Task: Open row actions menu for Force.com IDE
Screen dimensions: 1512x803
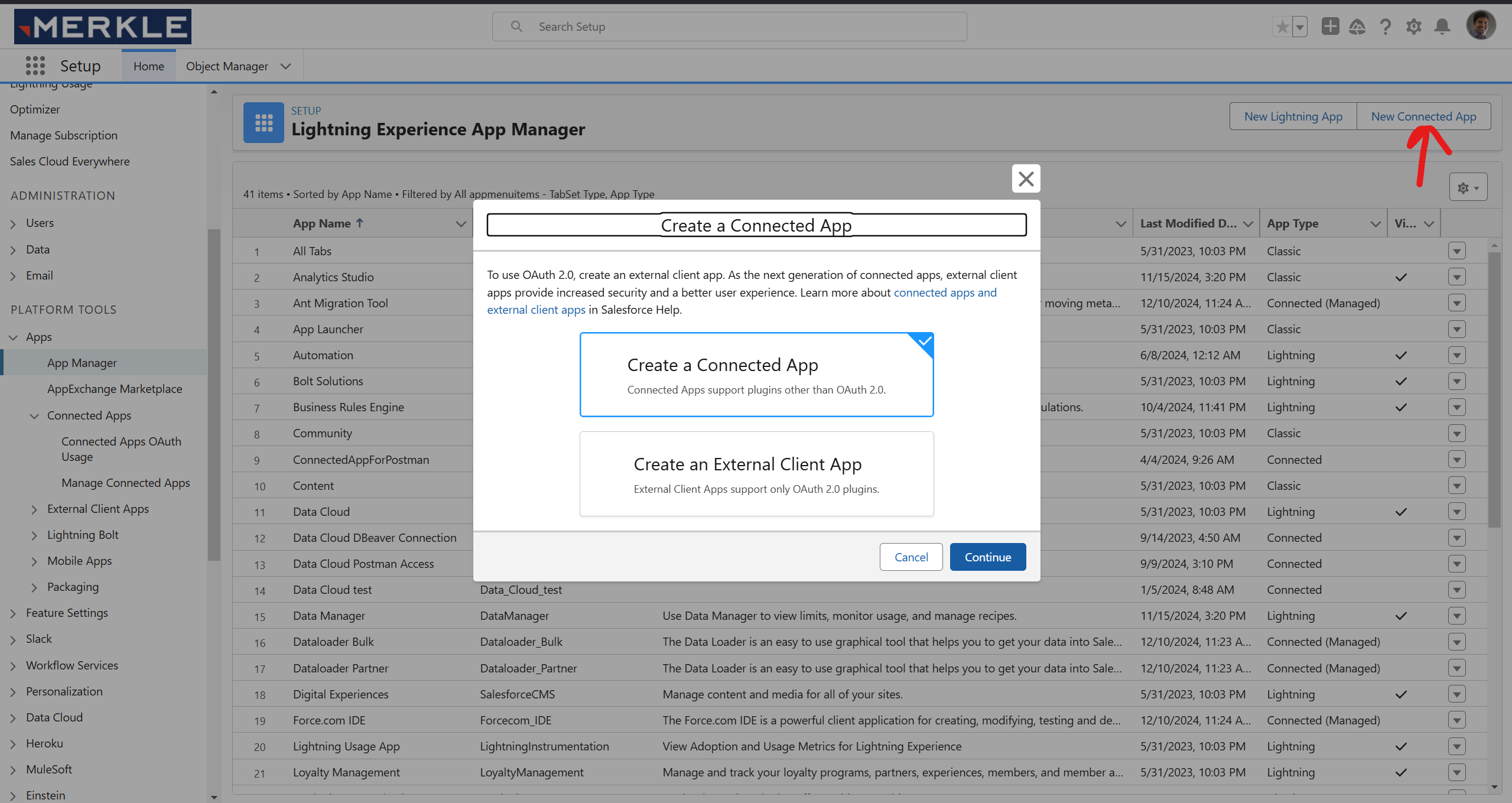Action: tap(1457, 720)
